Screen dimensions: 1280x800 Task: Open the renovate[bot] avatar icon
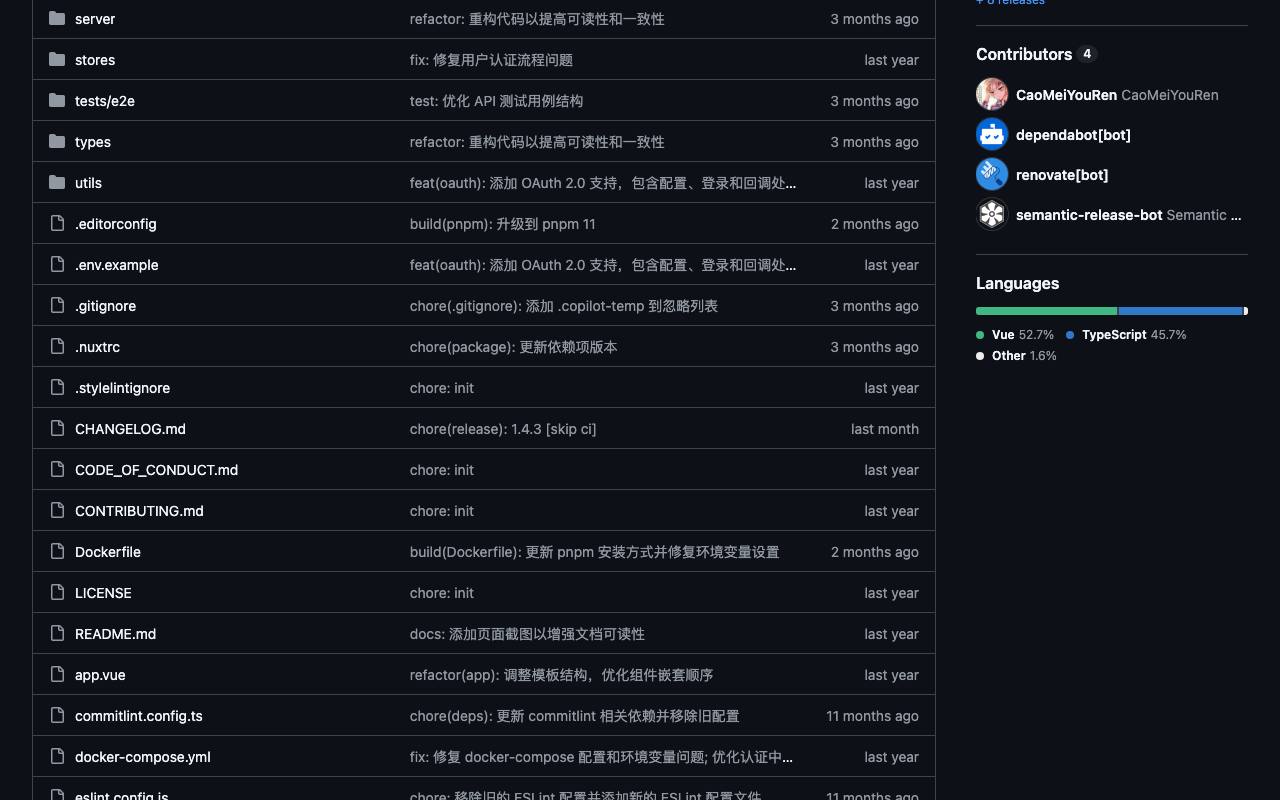(x=992, y=174)
